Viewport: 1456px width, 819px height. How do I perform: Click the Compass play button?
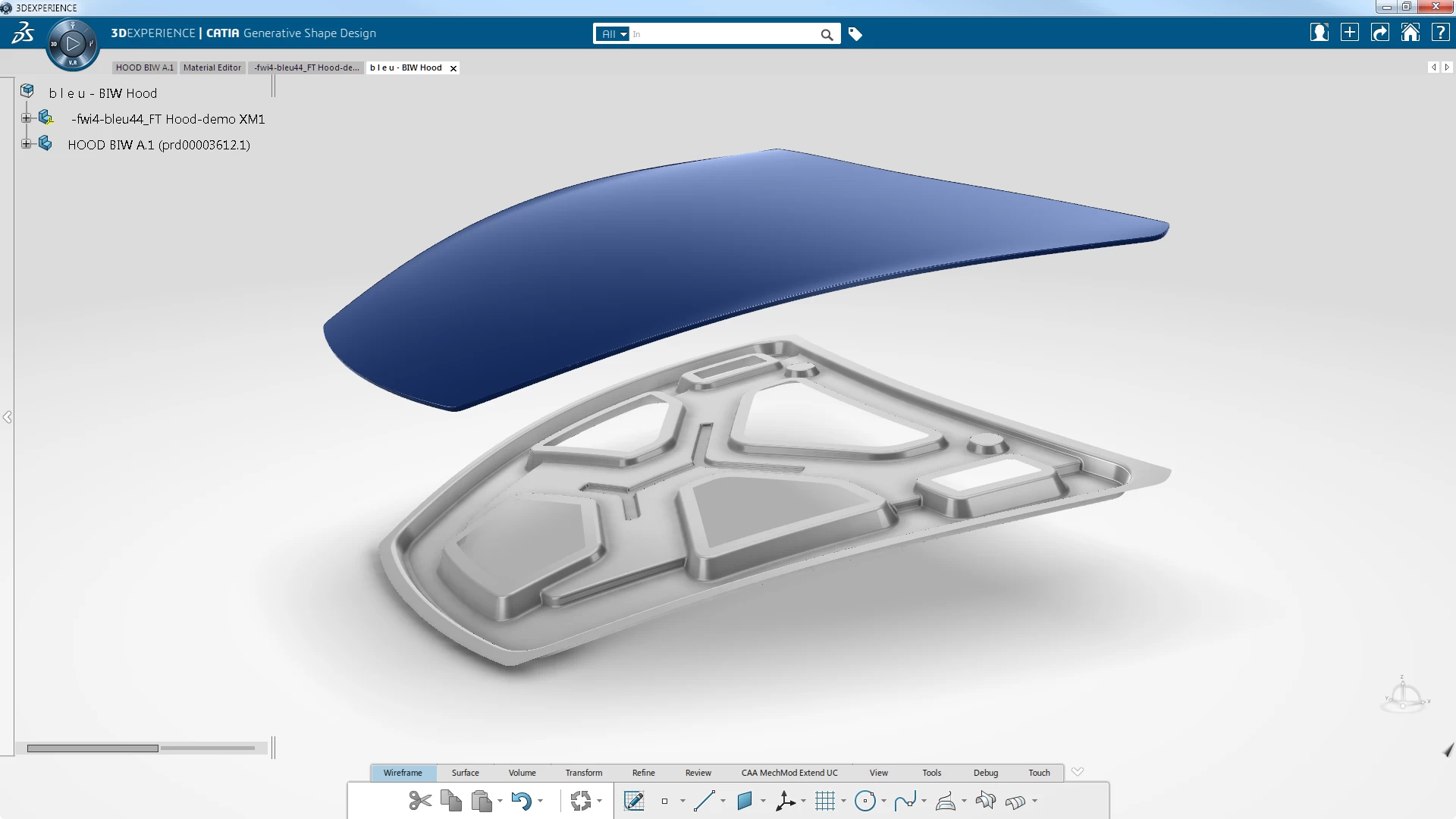coord(73,44)
